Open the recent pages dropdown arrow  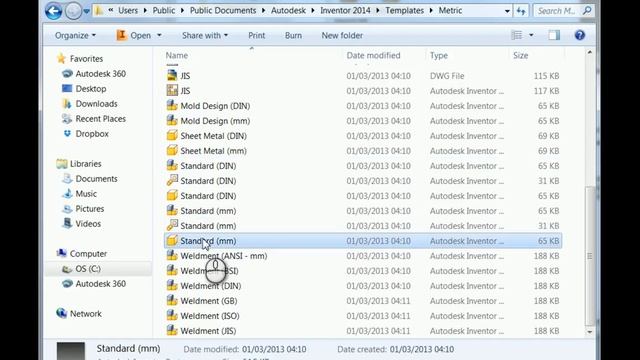click(86, 11)
